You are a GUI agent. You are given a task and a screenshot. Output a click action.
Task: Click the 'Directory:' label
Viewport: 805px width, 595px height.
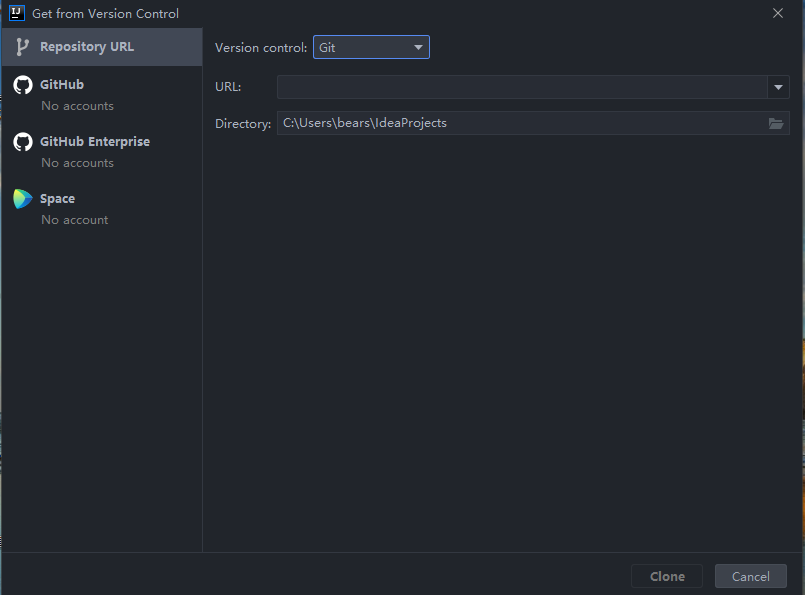point(243,124)
